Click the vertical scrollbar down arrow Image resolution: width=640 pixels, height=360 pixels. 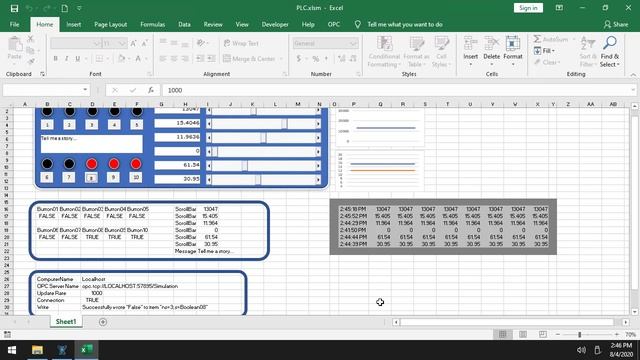(x=635, y=312)
